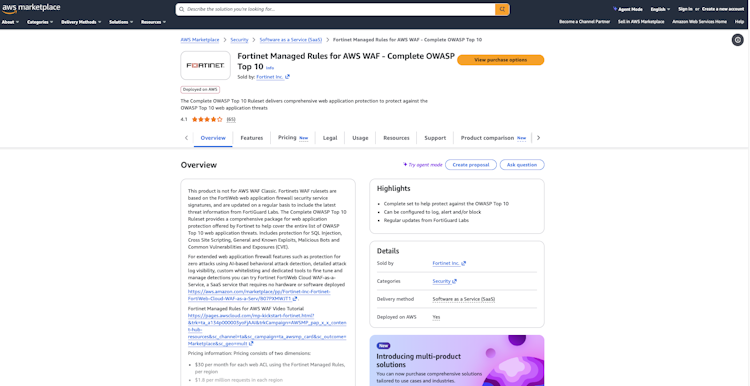Click the (65) reviews count
Screen dimensions: 750x386
[x=231, y=120]
